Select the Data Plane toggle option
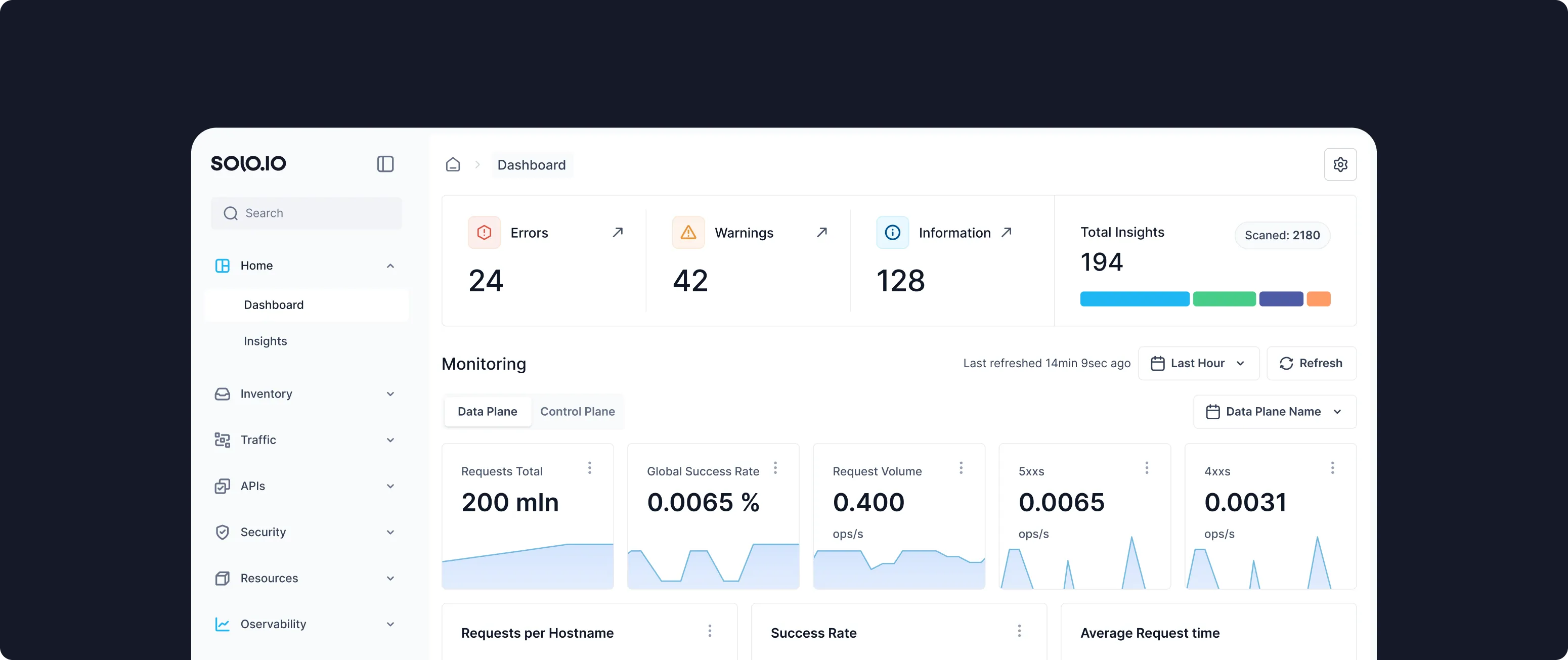 (x=487, y=411)
